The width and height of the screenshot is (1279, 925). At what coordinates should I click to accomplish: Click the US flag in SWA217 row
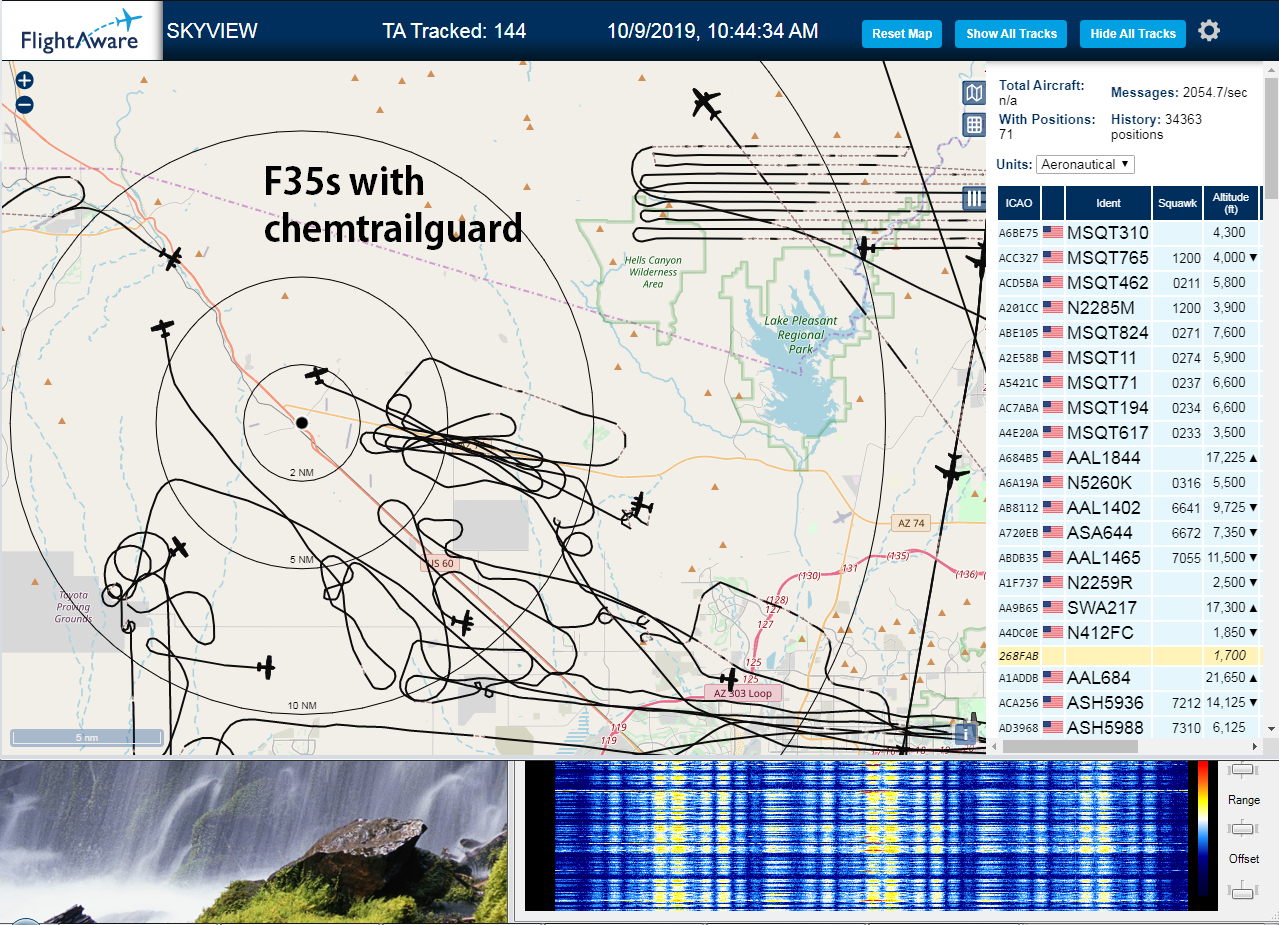point(1053,607)
